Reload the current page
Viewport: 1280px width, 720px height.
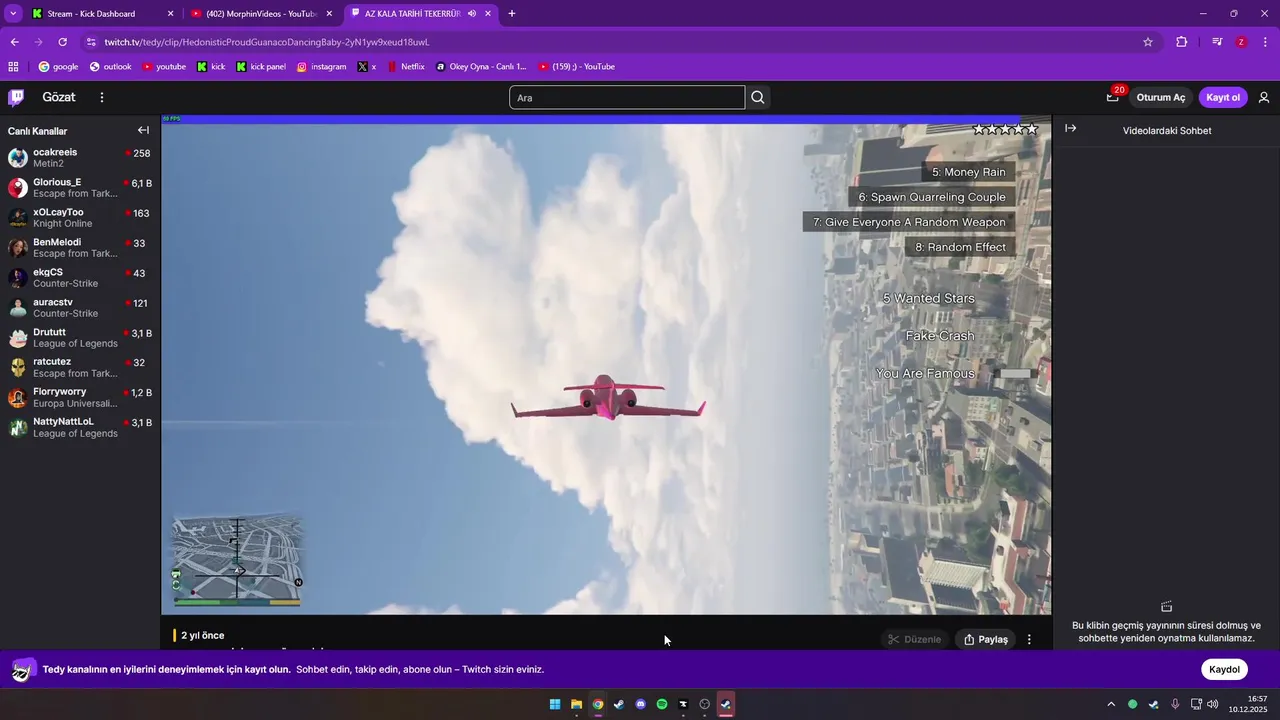[x=62, y=42]
